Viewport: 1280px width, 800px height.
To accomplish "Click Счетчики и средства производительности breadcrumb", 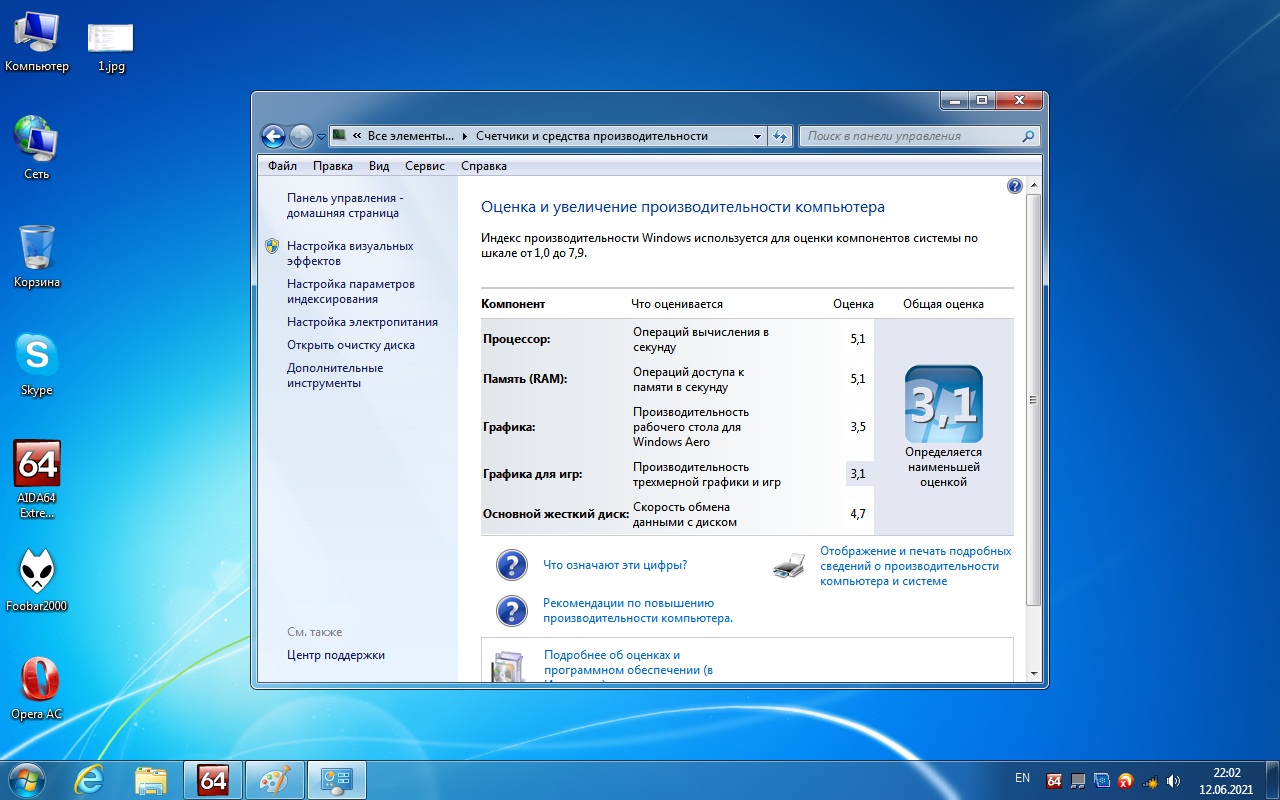I will click(592, 136).
